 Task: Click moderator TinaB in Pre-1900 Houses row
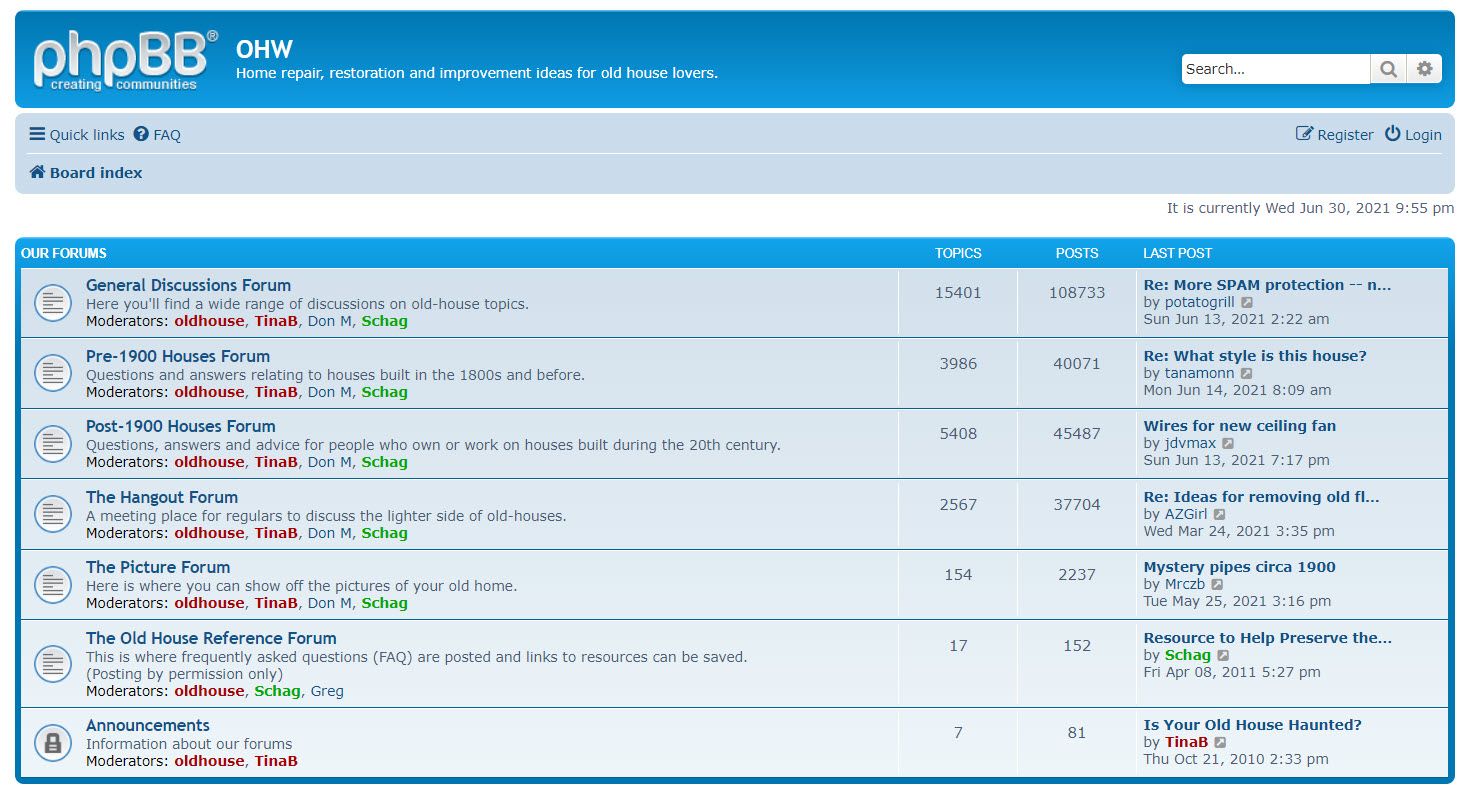tap(276, 392)
